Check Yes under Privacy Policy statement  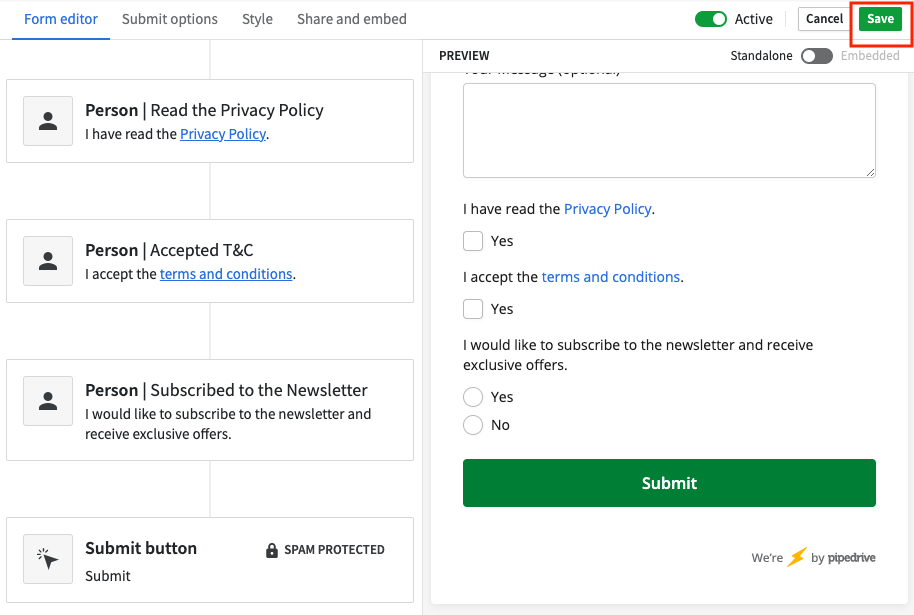pyautogui.click(x=473, y=241)
